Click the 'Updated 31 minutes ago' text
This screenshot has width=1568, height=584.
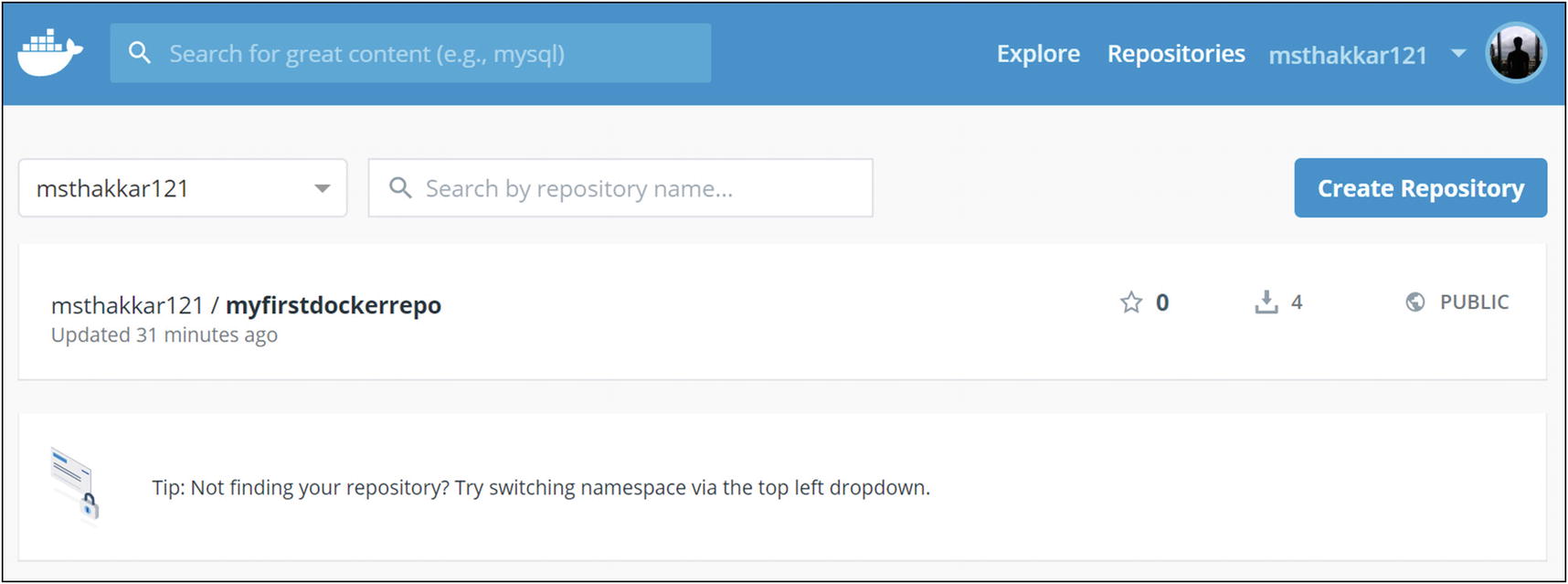coord(164,335)
